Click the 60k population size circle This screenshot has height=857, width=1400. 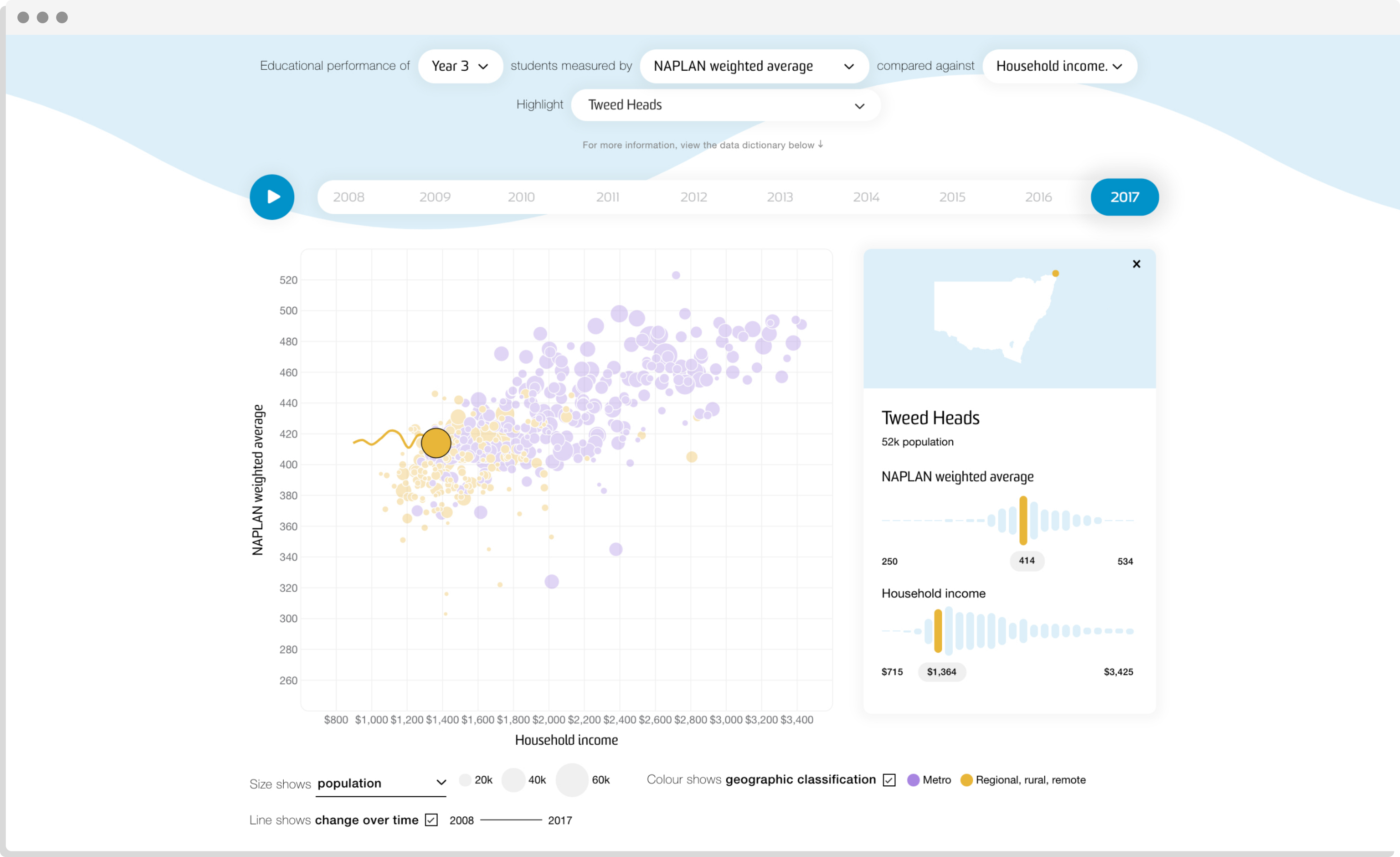pyautogui.click(x=572, y=780)
